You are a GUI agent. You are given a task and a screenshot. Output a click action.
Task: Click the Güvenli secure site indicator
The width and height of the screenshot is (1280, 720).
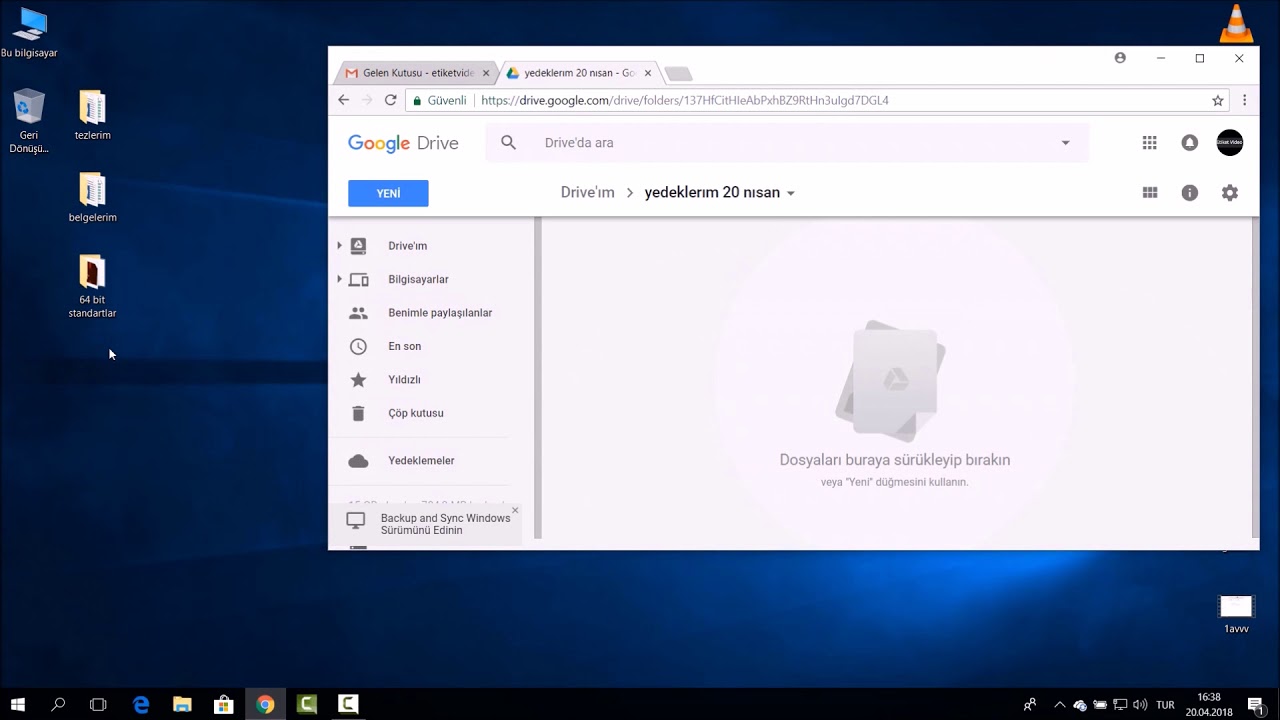pyautogui.click(x=440, y=100)
